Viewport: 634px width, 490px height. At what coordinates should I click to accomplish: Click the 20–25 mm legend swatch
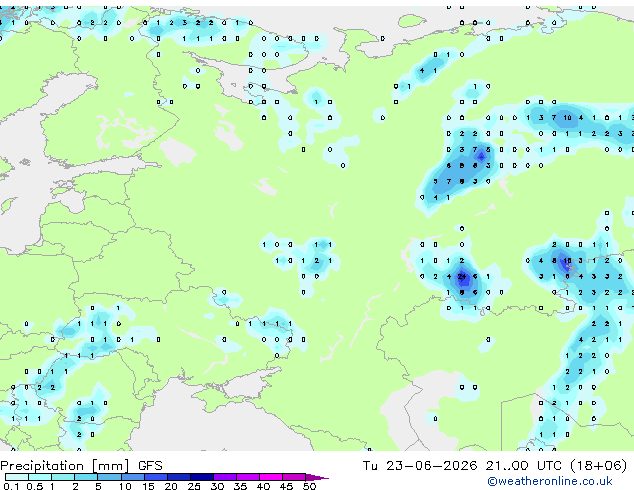coord(179,477)
